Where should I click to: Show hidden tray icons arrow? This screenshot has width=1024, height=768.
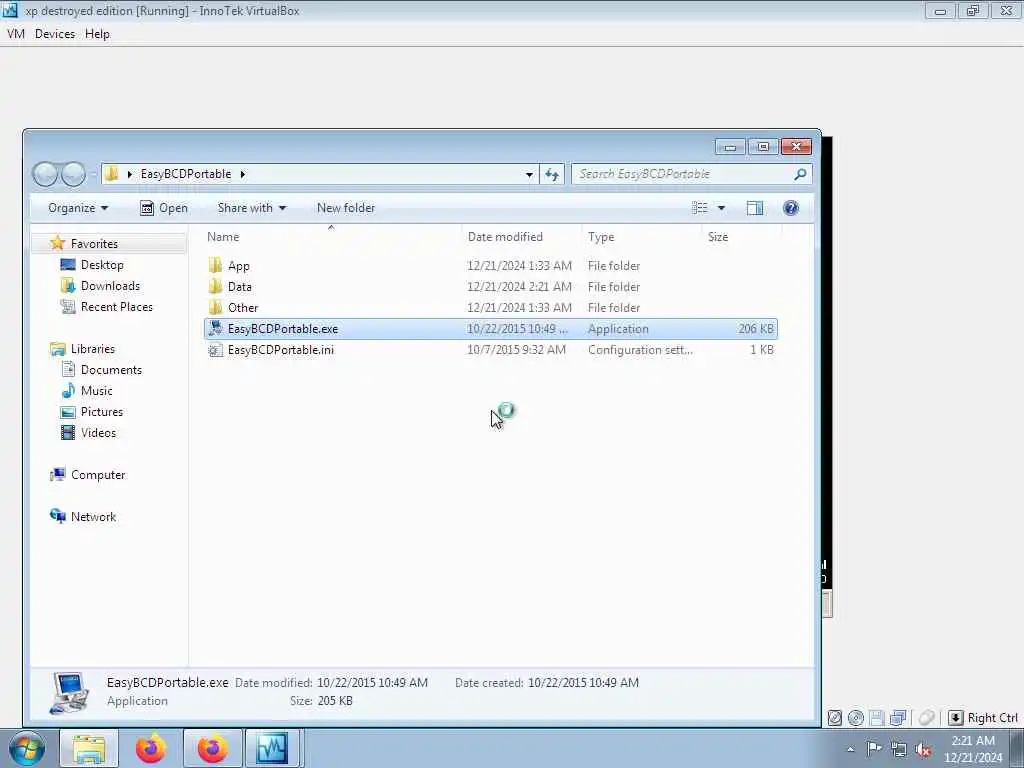(x=850, y=750)
